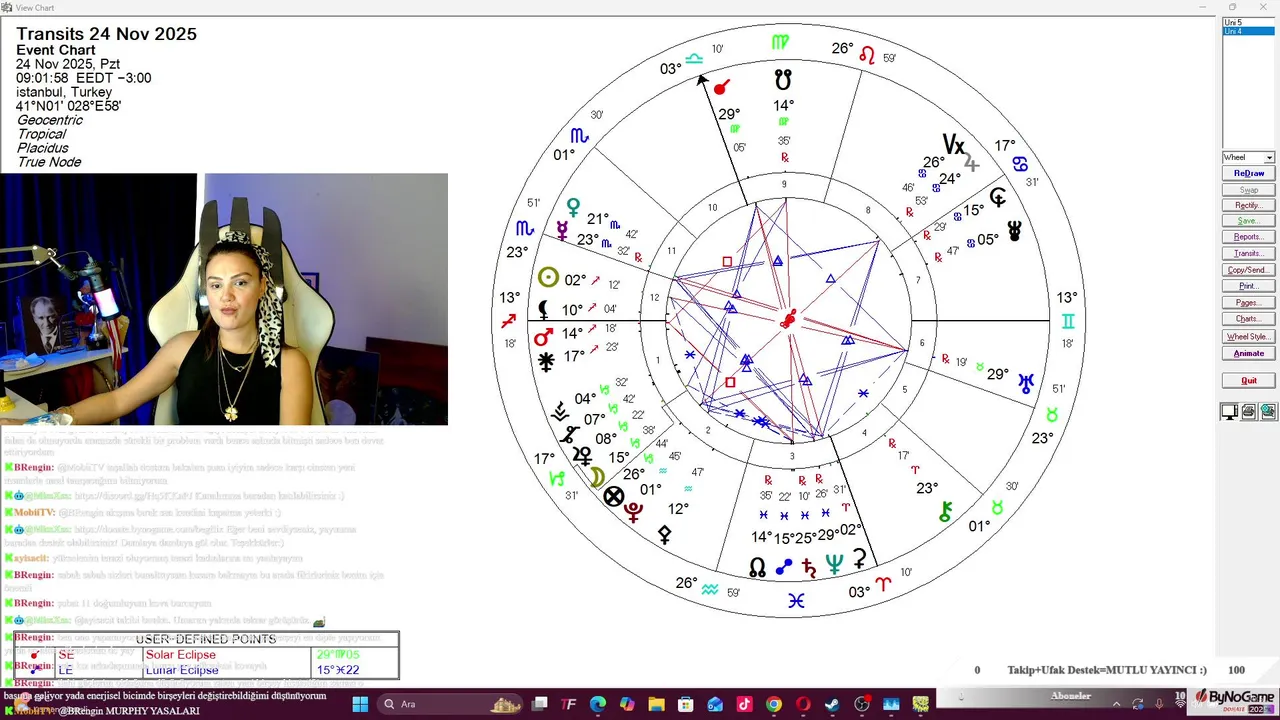Screen dimensions: 1280x720
Task: Click the Part of Fortune symbol
Action: coord(614,496)
